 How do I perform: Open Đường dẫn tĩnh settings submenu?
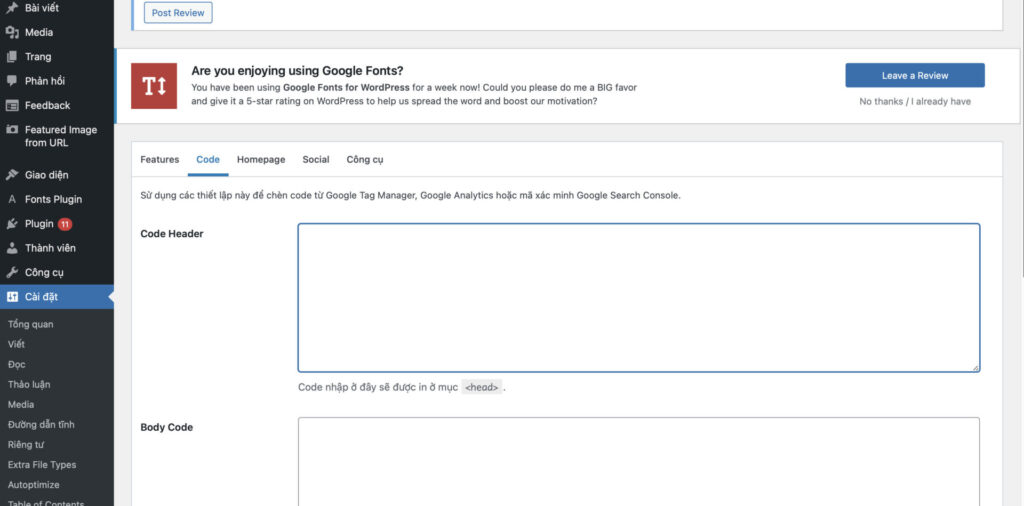pyautogui.click(x=41, y=425)
